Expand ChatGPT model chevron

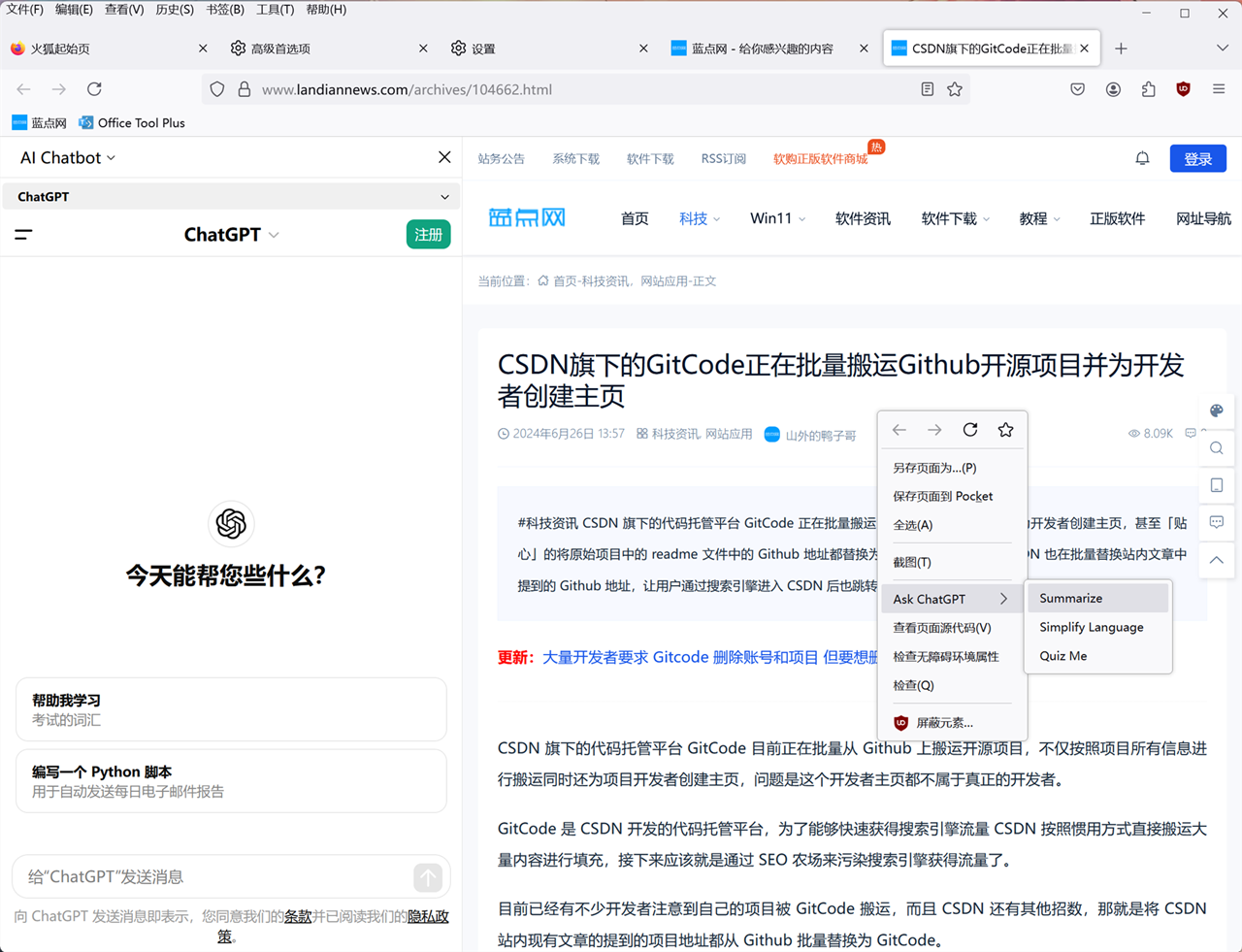[274, 235]
